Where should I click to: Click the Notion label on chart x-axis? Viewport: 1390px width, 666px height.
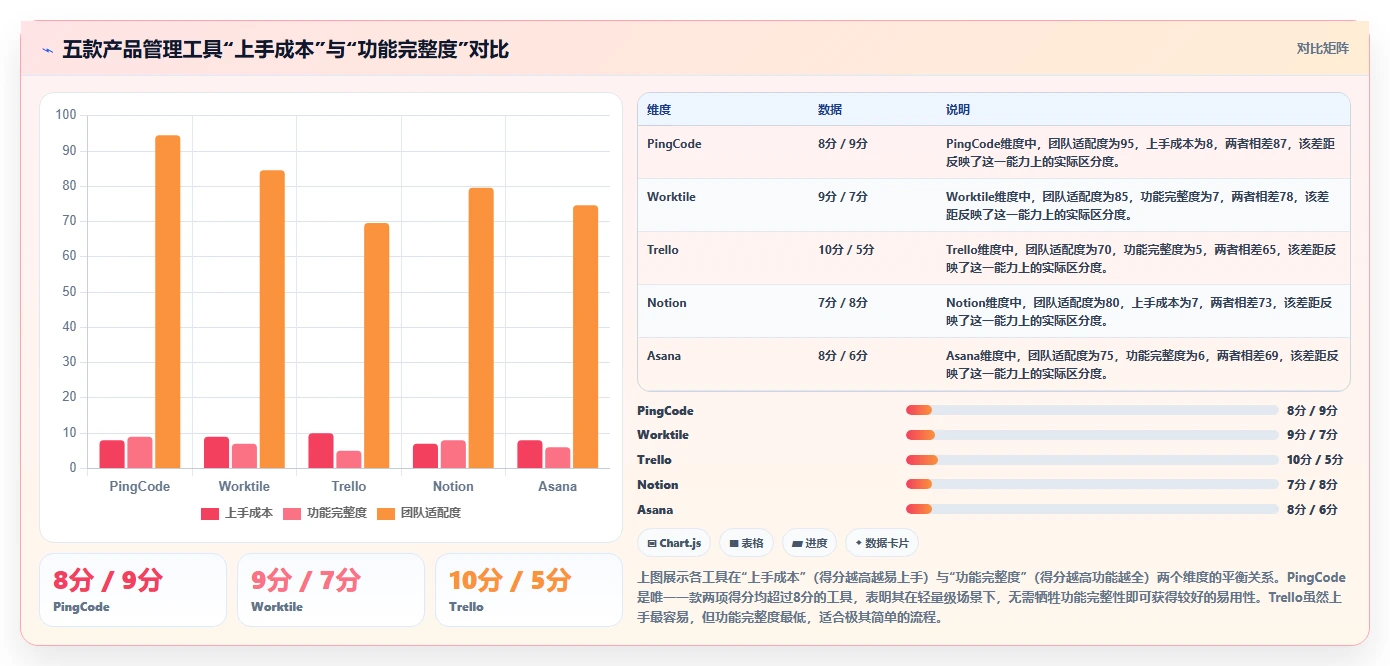[453, 486]
